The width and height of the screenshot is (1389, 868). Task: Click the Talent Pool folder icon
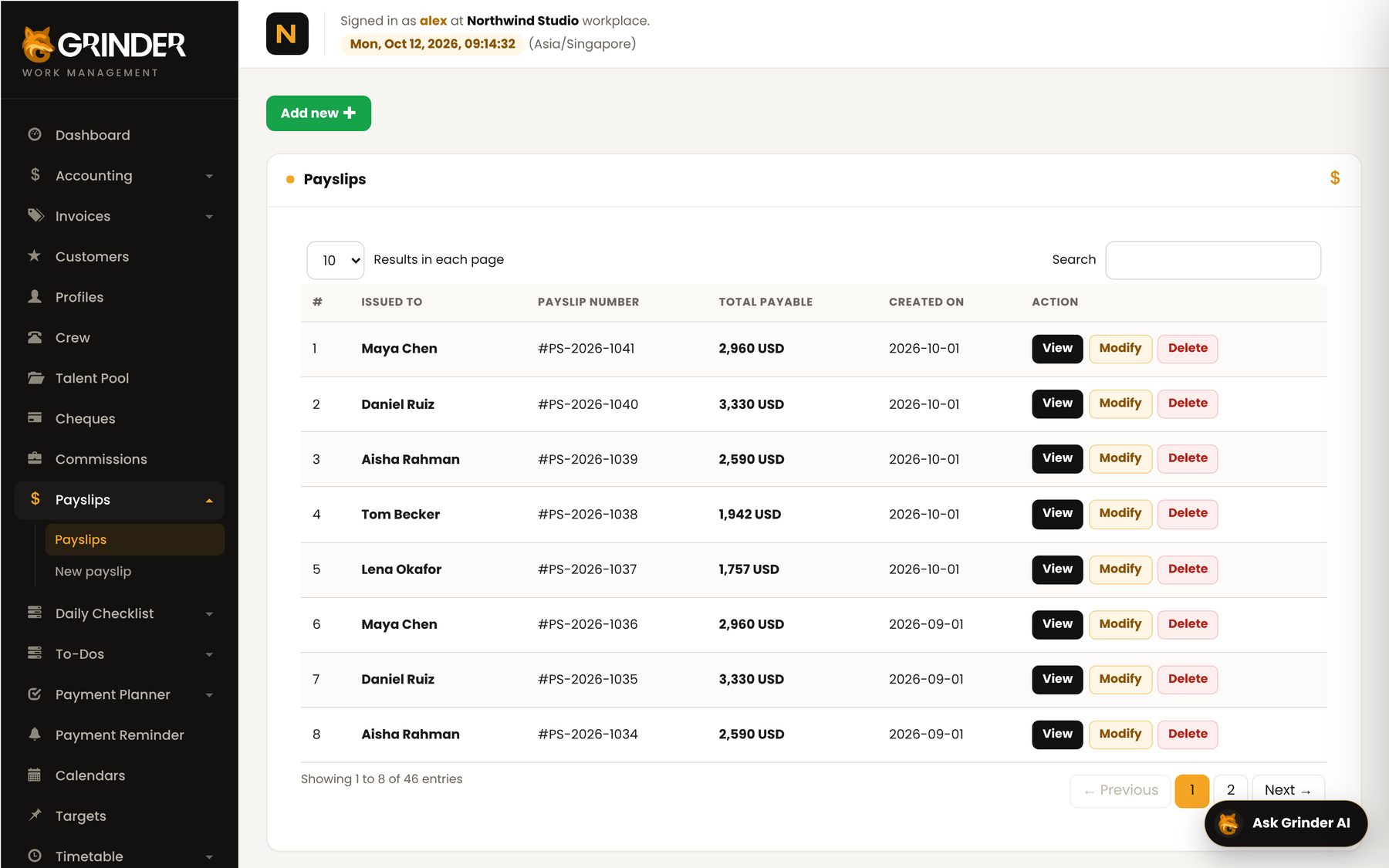click(x=35, y=377)
